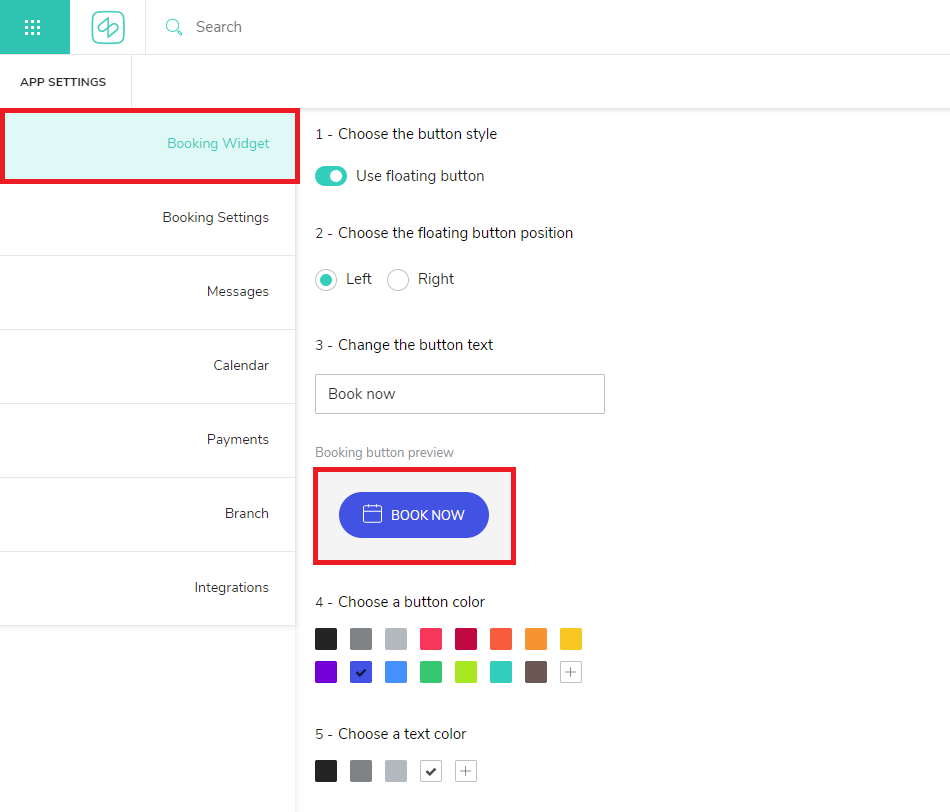Add a custom text color with plus icon
950x812 pixels.
pyautogui.click(x=466, y=771)
